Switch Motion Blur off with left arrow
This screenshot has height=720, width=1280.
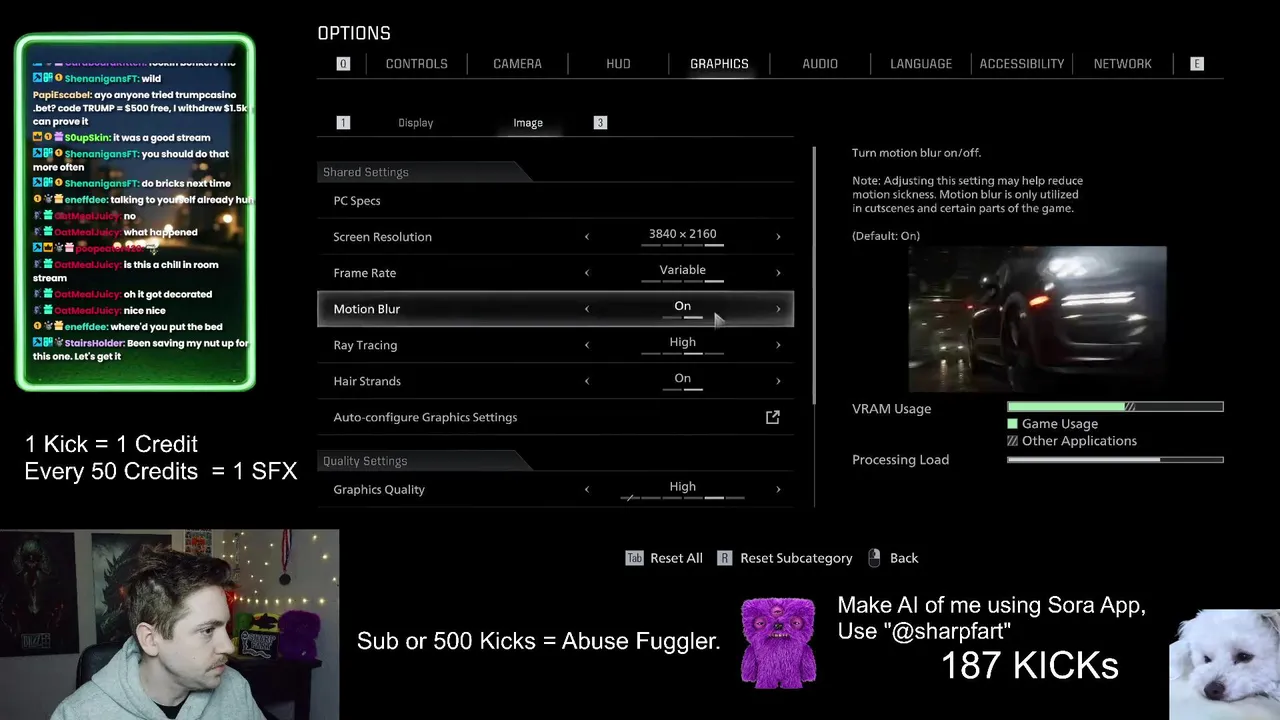click(587, 309)
